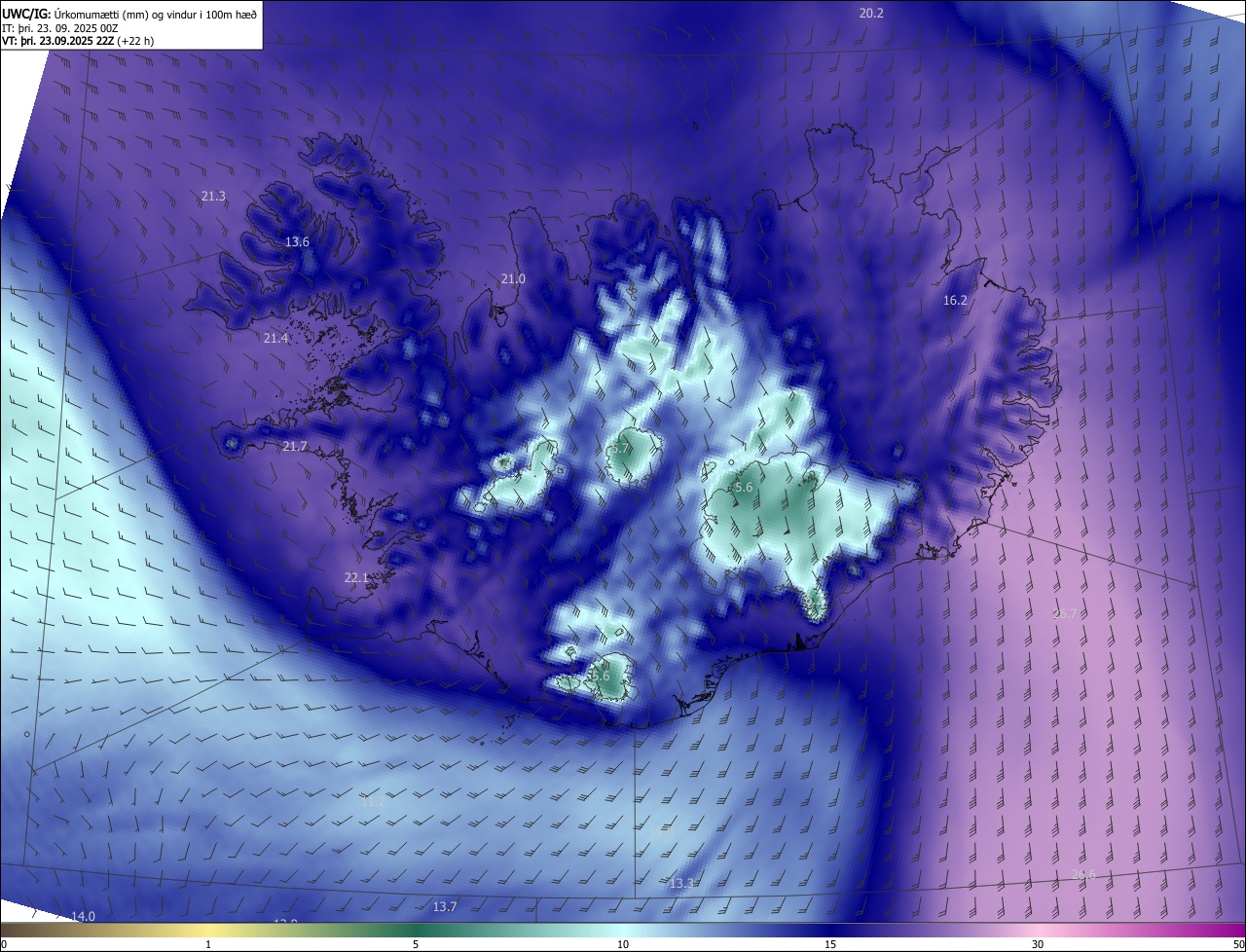The height and width of the screenshot is (952, 1246).
Task: Click the 26.6 value label
Action: coord(1083,875)
